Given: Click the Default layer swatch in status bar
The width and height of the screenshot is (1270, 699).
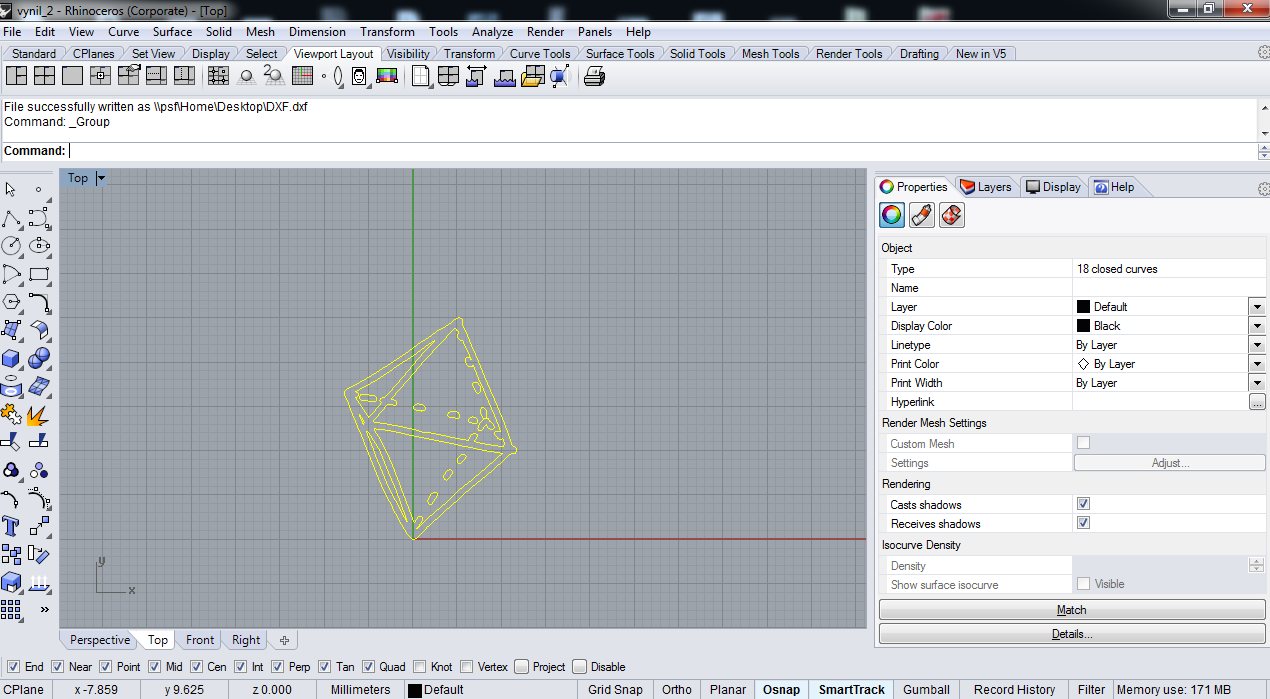Looking at the screenshot, I should click(x=414, y=690).
